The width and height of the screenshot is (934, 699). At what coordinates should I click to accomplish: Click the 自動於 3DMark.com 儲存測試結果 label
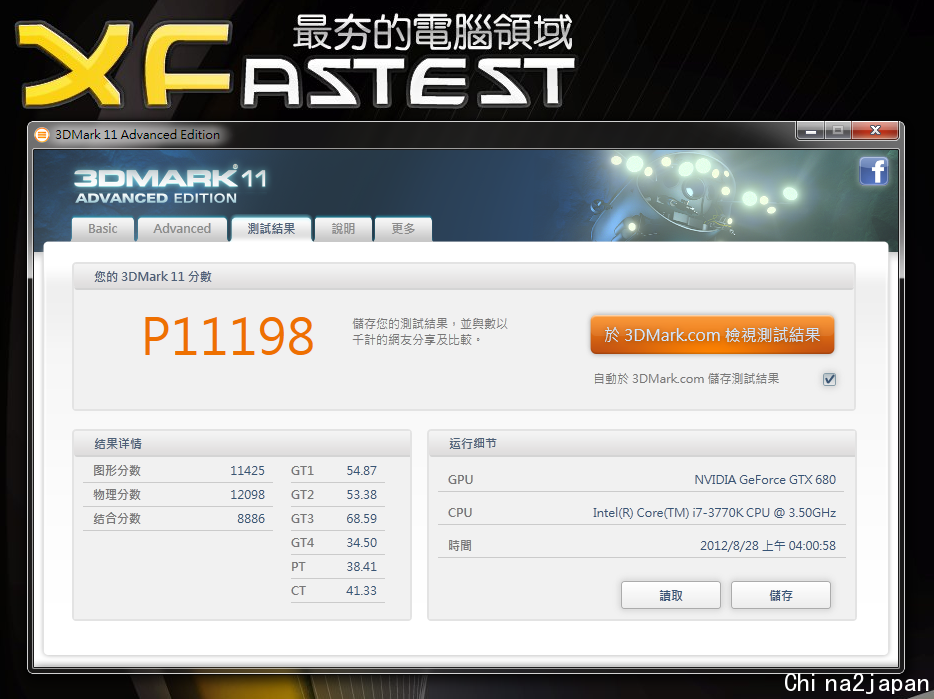point(686,379)
